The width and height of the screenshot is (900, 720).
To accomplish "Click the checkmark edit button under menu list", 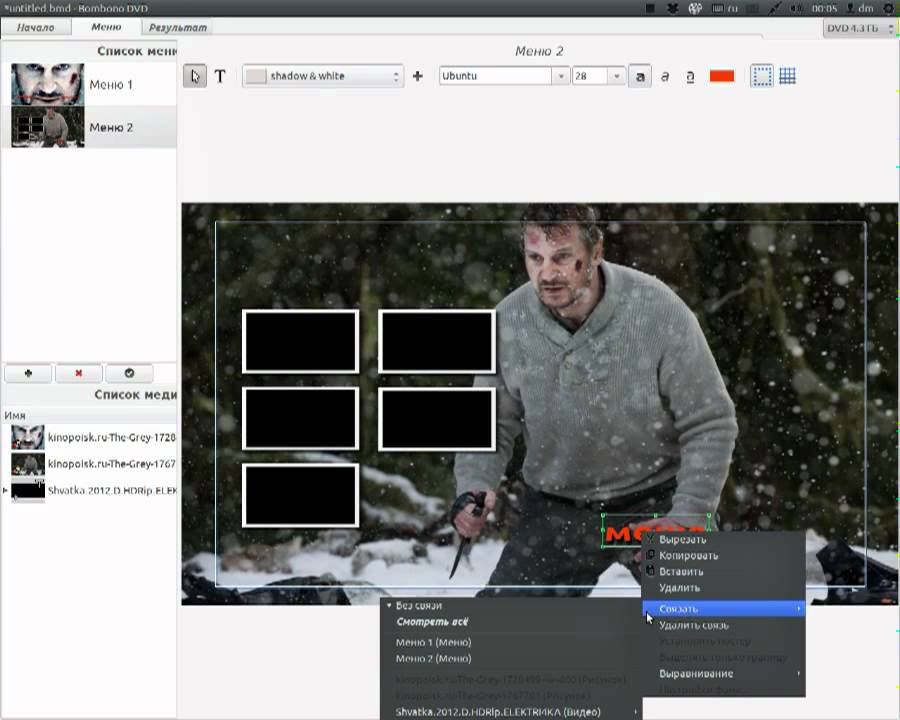I will (x=129, y=373).
